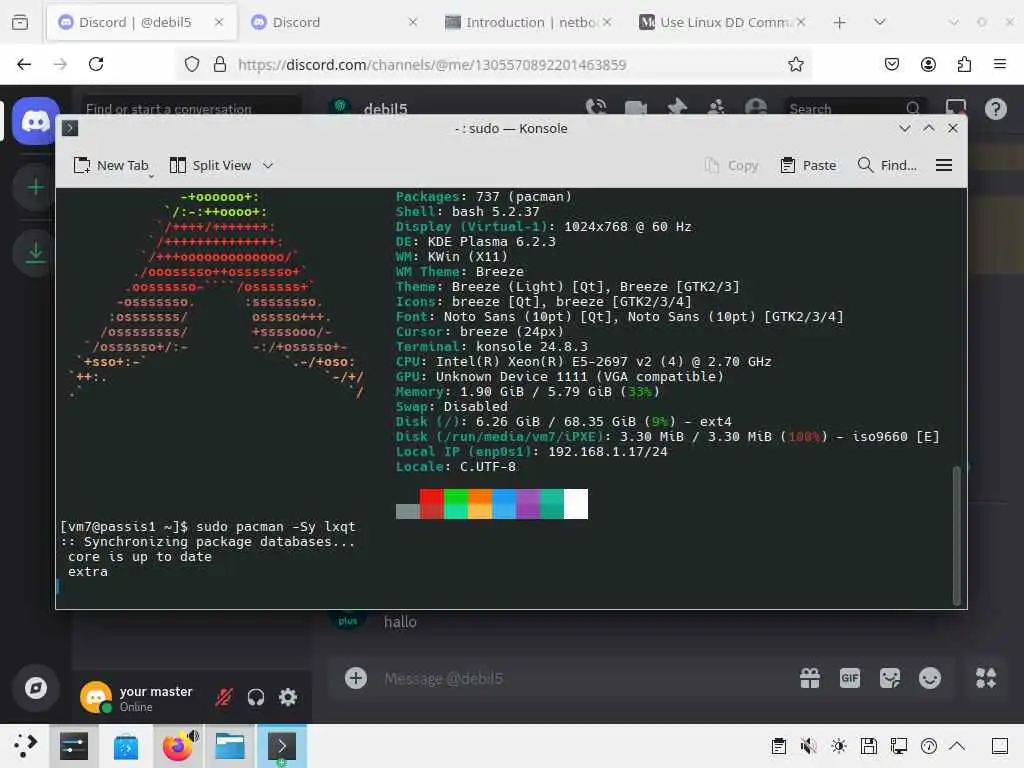The height and width of the screenshot is (768, 1024).
Task: Open Dolphin file manager in taskbar
Action: [230, 746]
